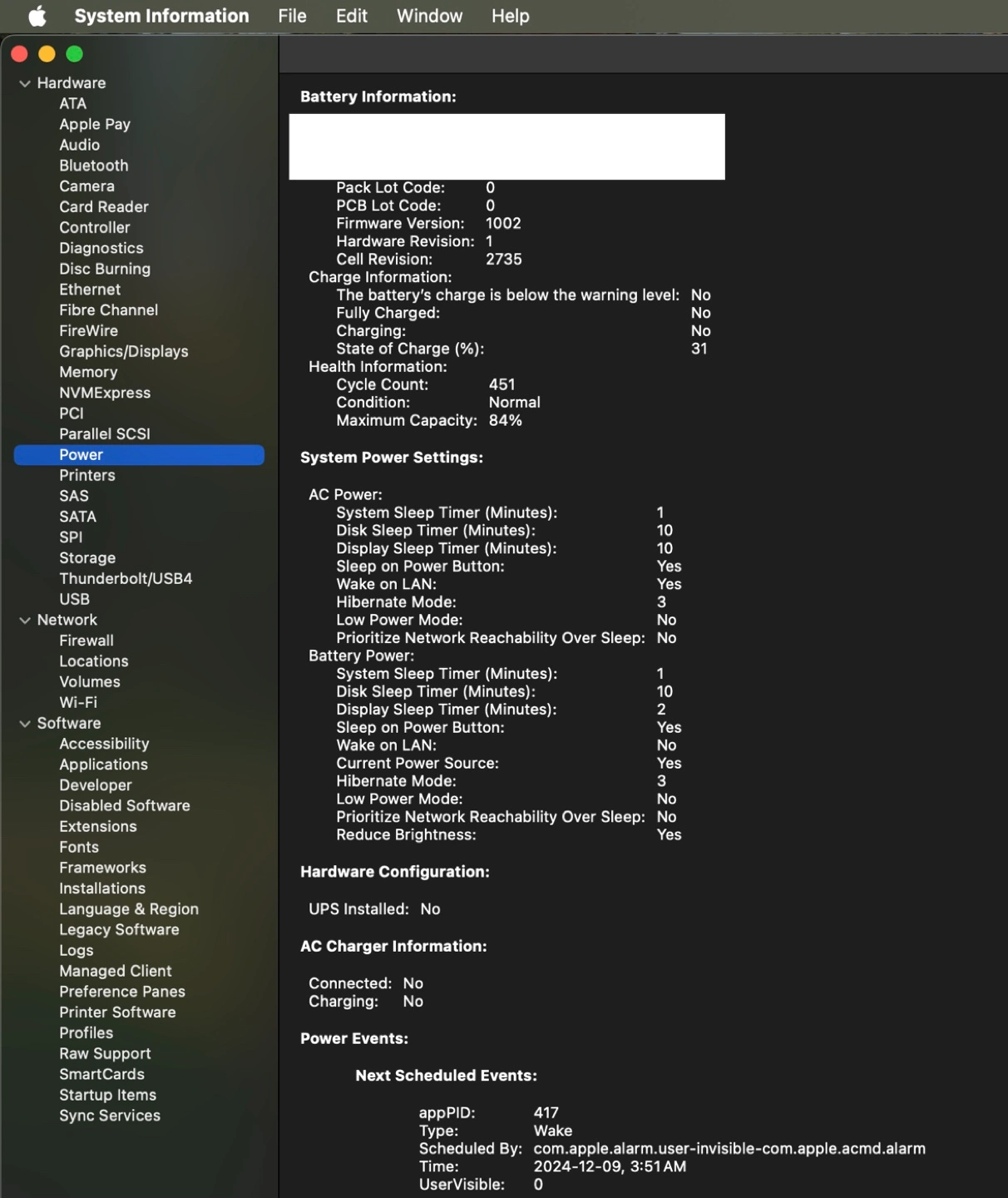
Task: Select Memory in the sidebar
Action: tap(88, 372)
